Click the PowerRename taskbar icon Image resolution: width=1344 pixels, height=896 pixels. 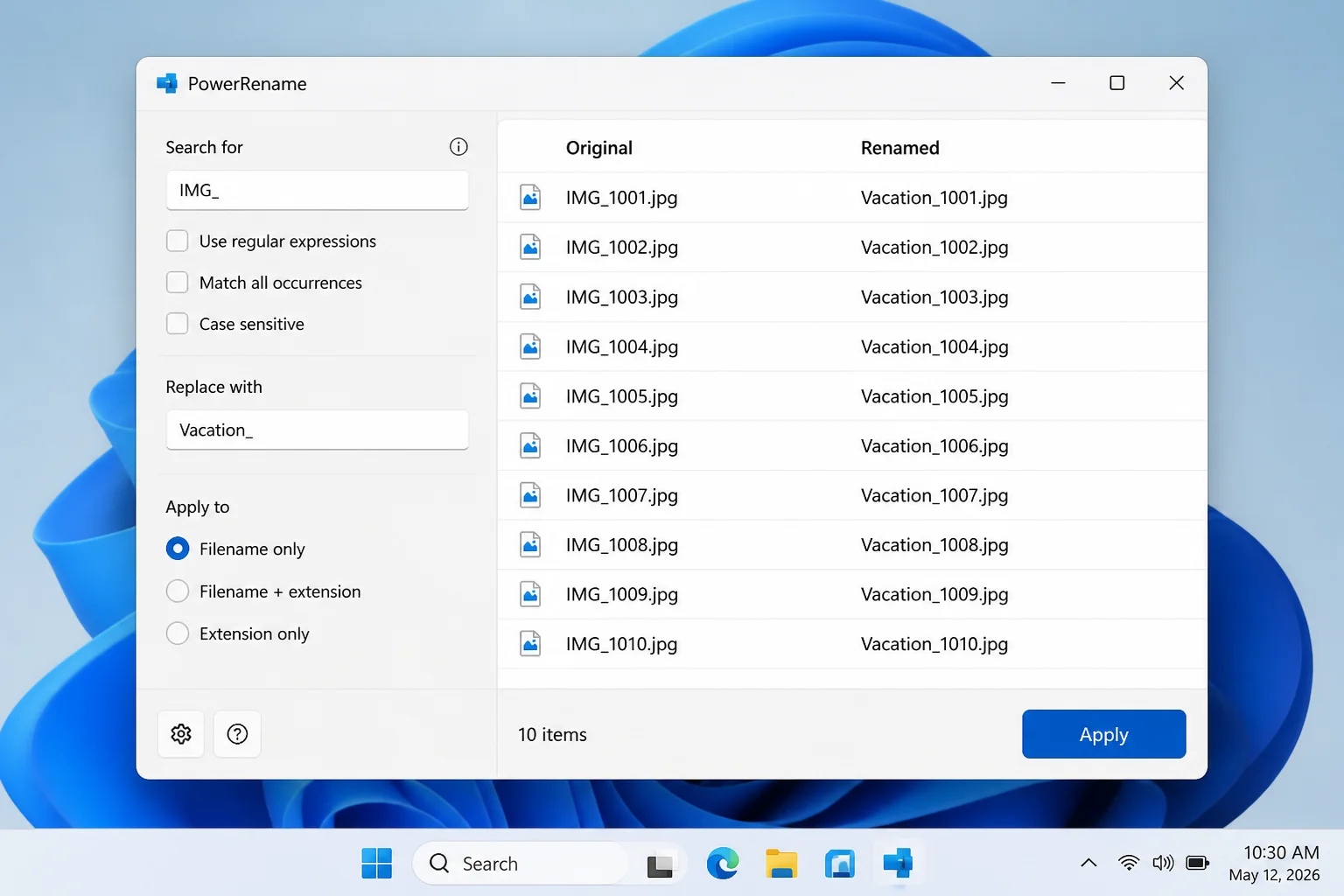pos(898,864)
